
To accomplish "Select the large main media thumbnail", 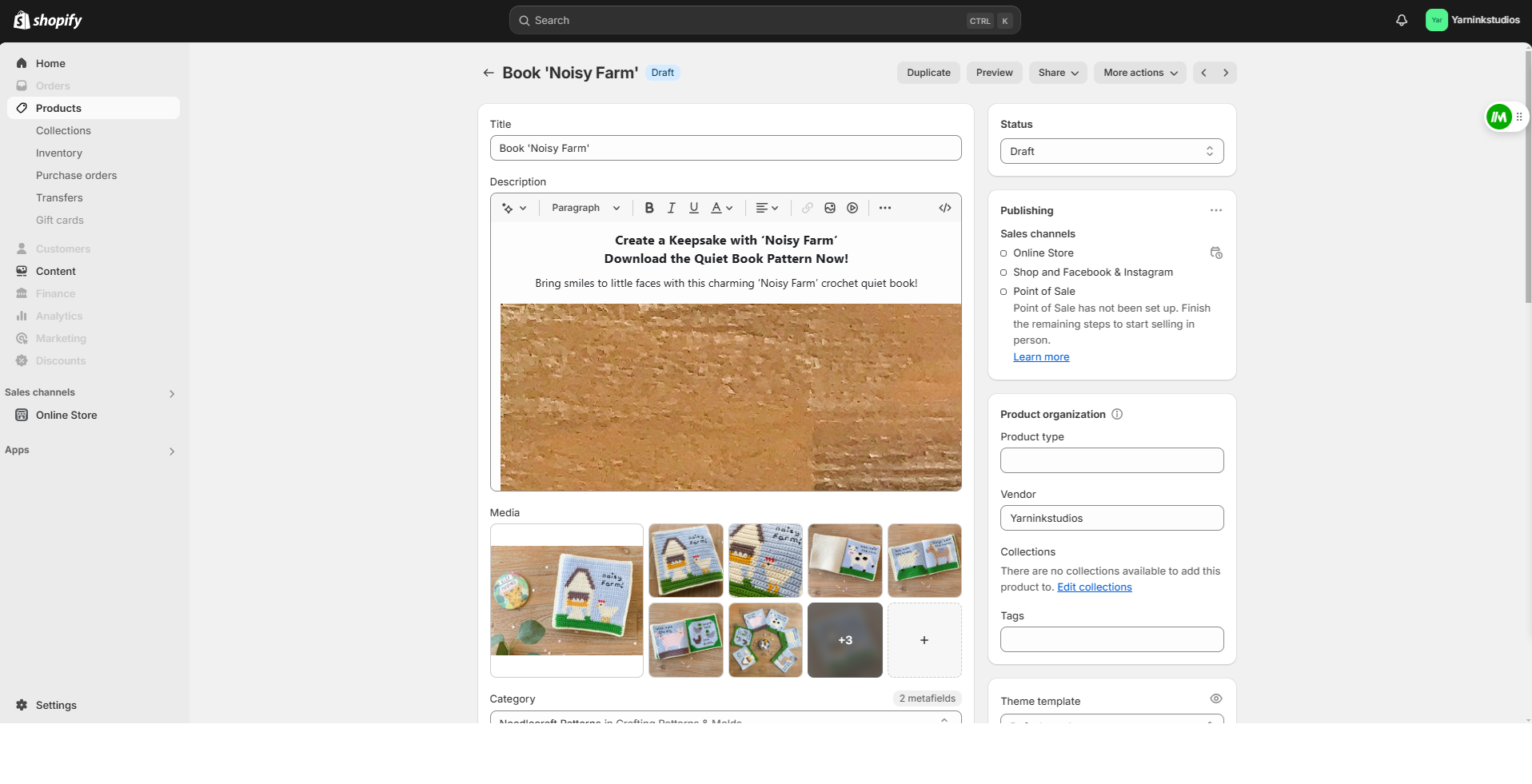I will tap(567, 601).
